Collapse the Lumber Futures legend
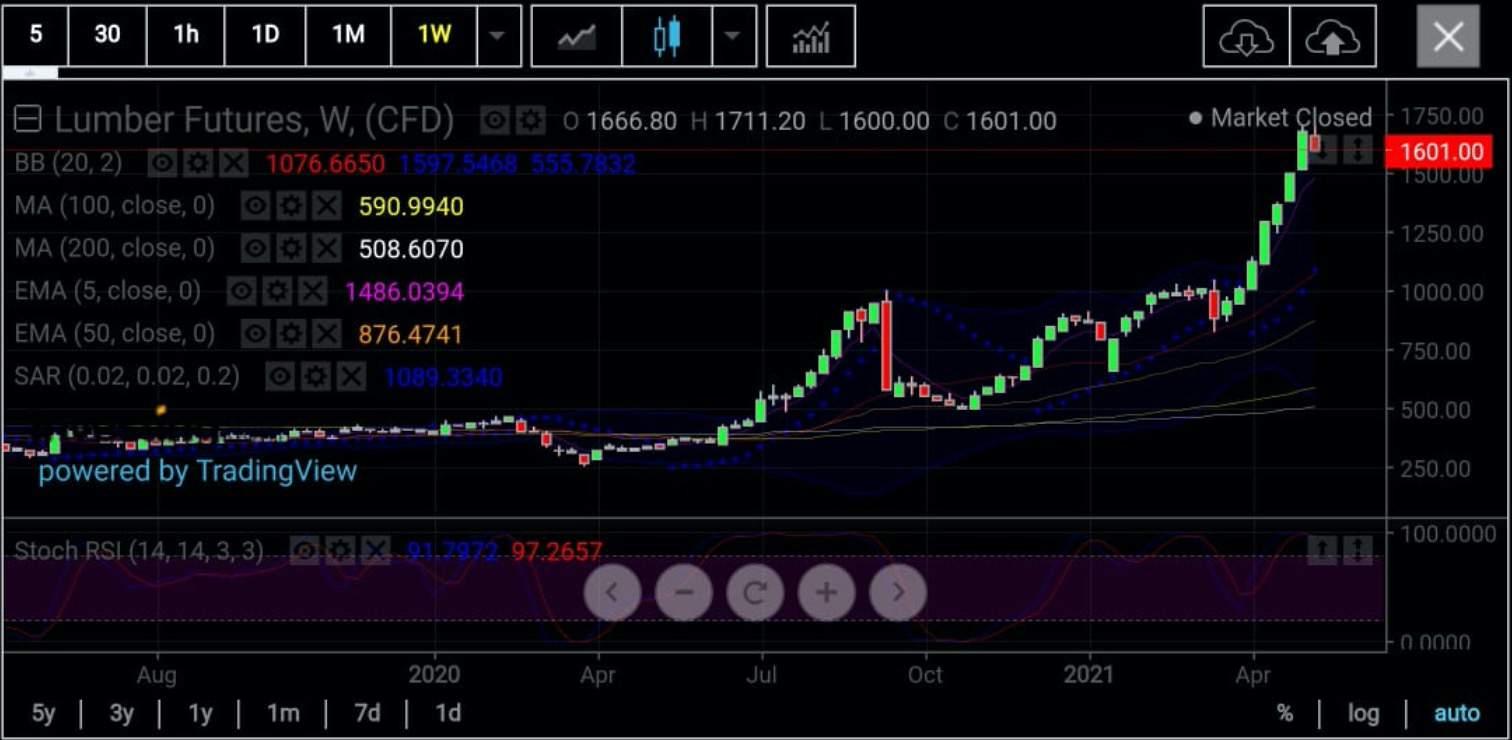 28,121
